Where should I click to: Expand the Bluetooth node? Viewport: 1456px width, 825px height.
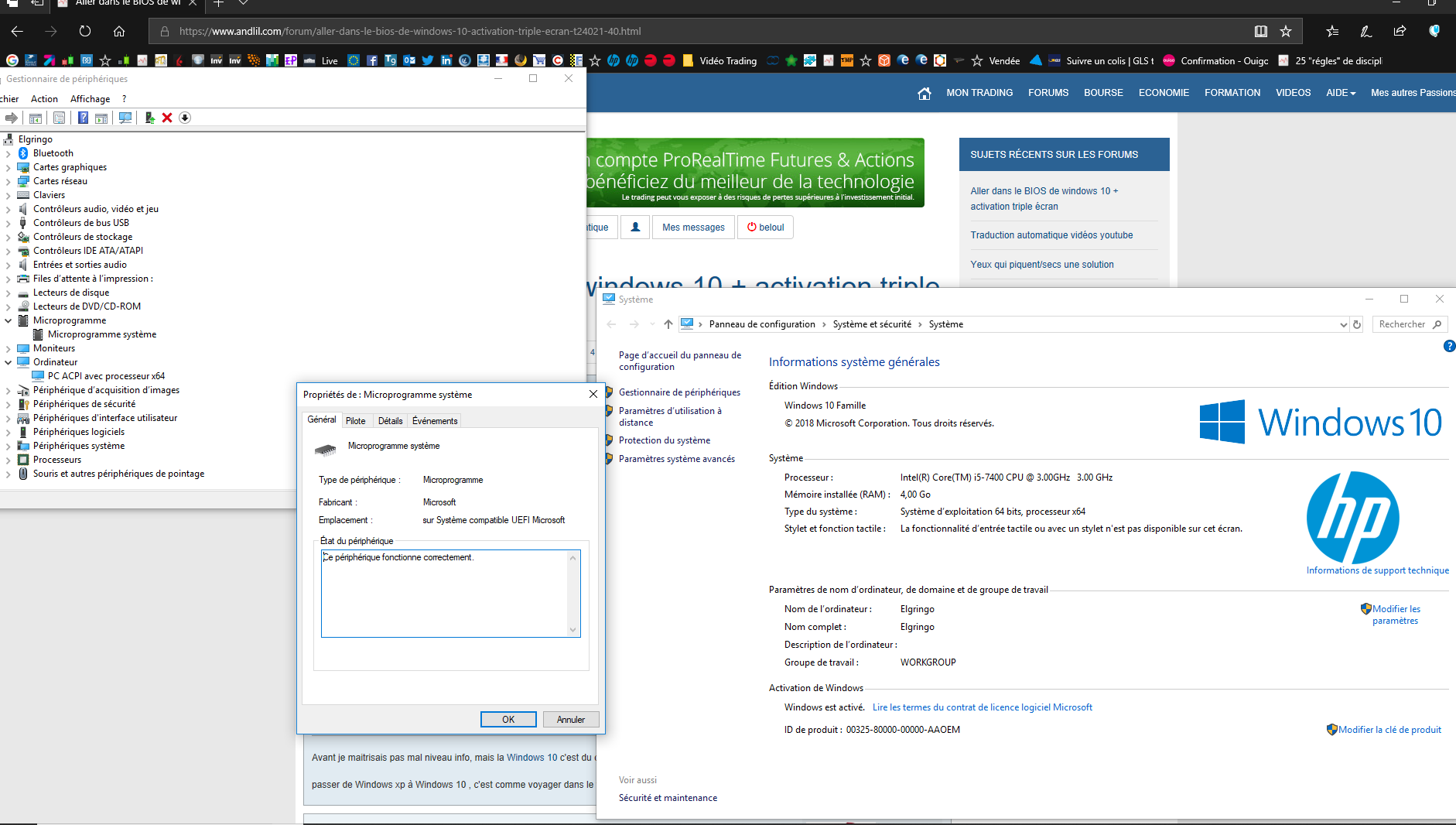[x=9, y=153]
